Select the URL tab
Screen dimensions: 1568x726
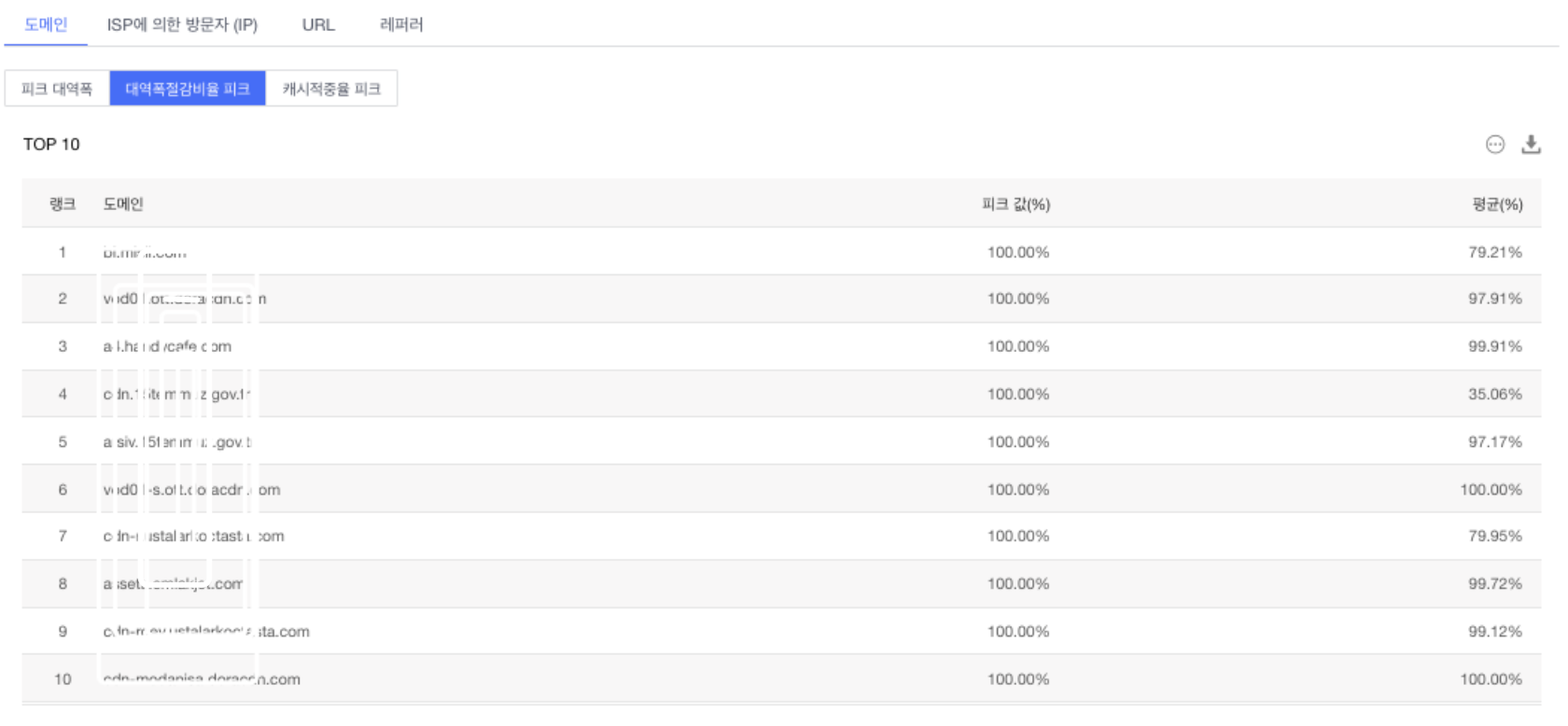coord(318,24)
